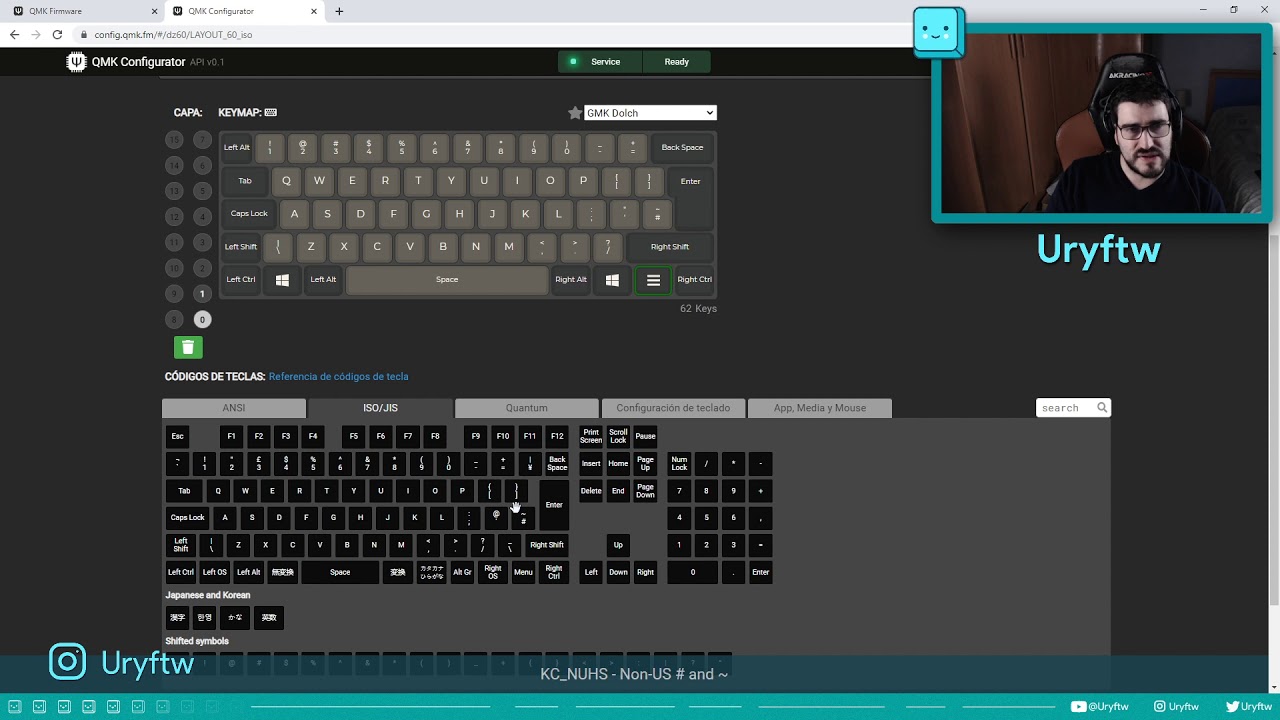
Task: Select the Back Space key in keymap
Action: click(x=682, y=148)
